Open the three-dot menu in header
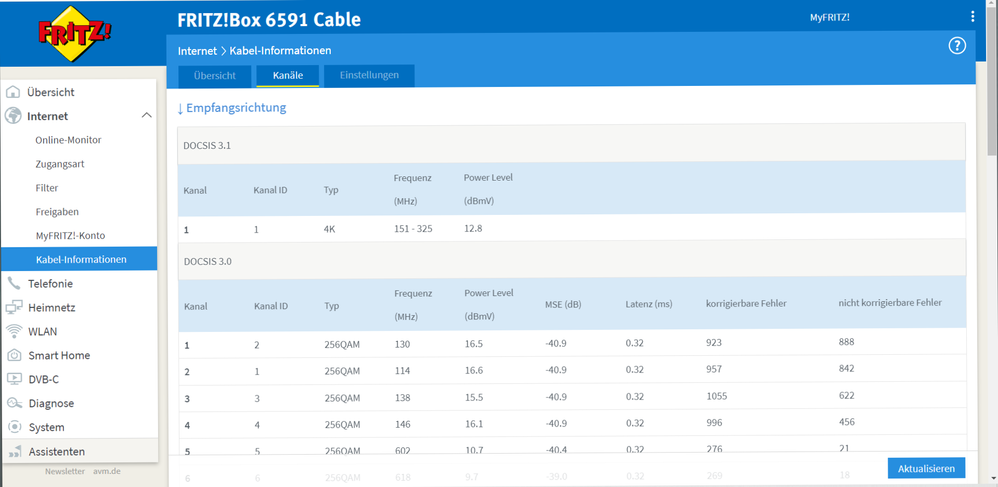Viewport: 998px width, 487px height. pyautogui.click(x=972, y=17)
